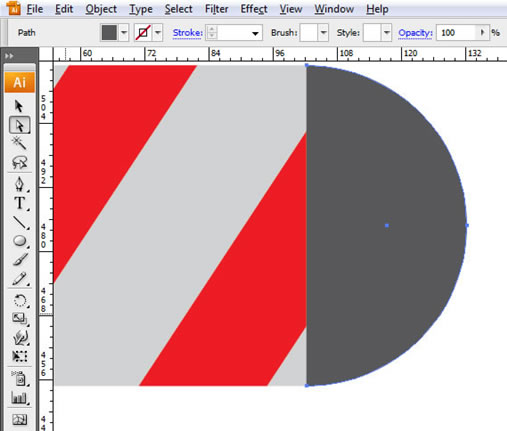Screen dimensions: 507x431
Task: Select the Type tool
Action: (x=19, y=203)
